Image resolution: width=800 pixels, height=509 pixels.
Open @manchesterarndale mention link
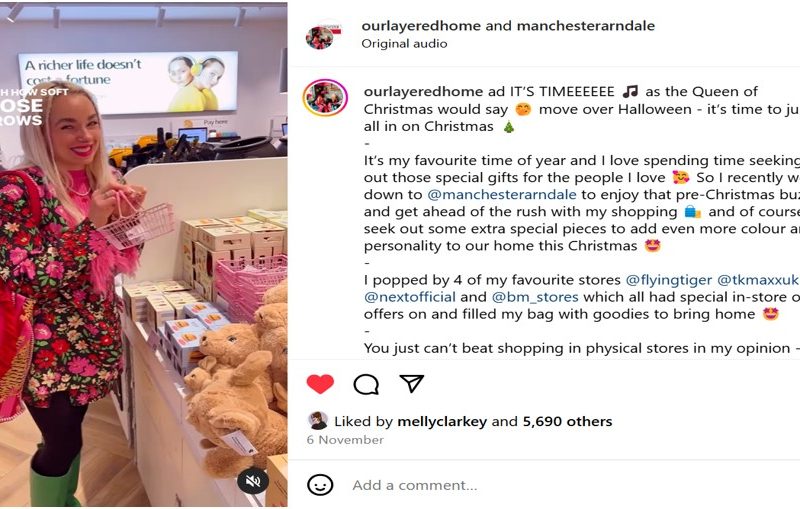pos(502,195)
